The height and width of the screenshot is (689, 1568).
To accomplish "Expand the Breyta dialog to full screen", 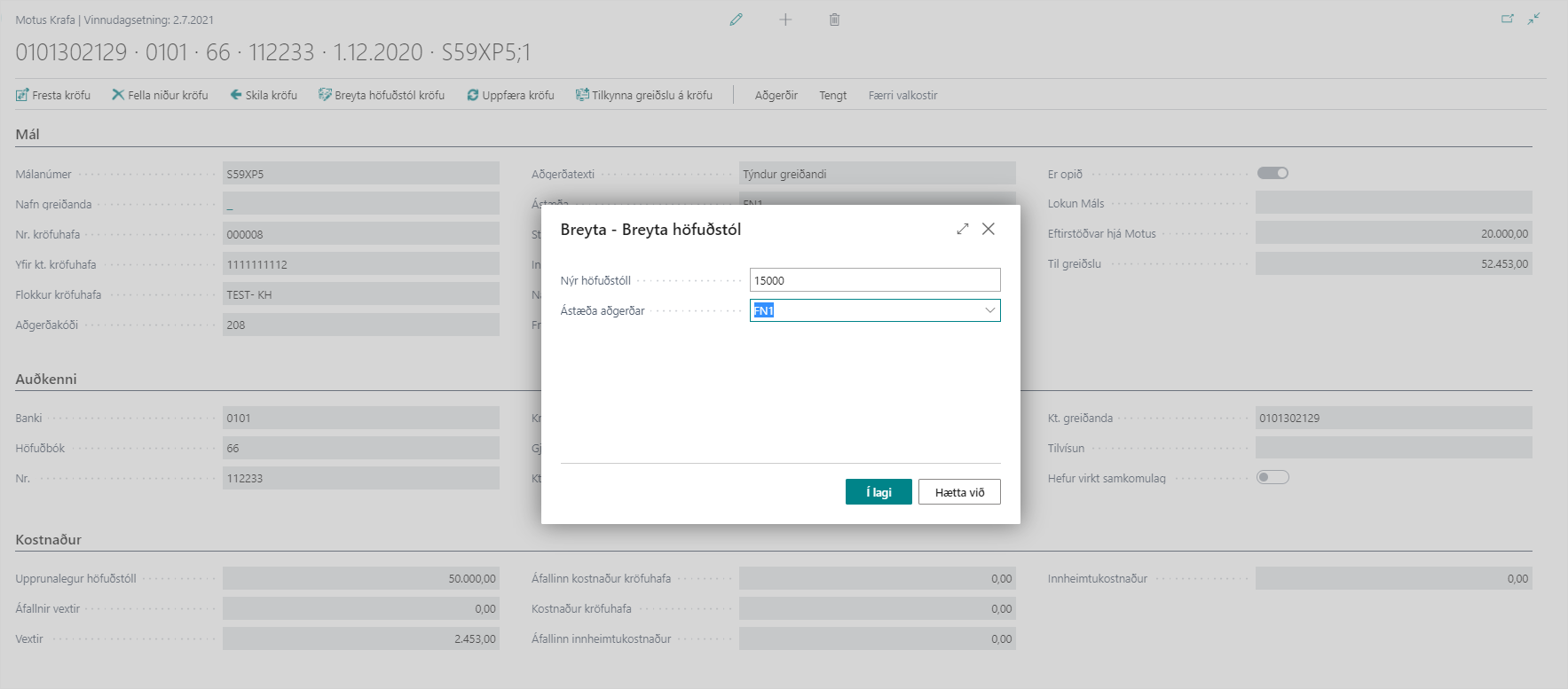I will point(962,229).
